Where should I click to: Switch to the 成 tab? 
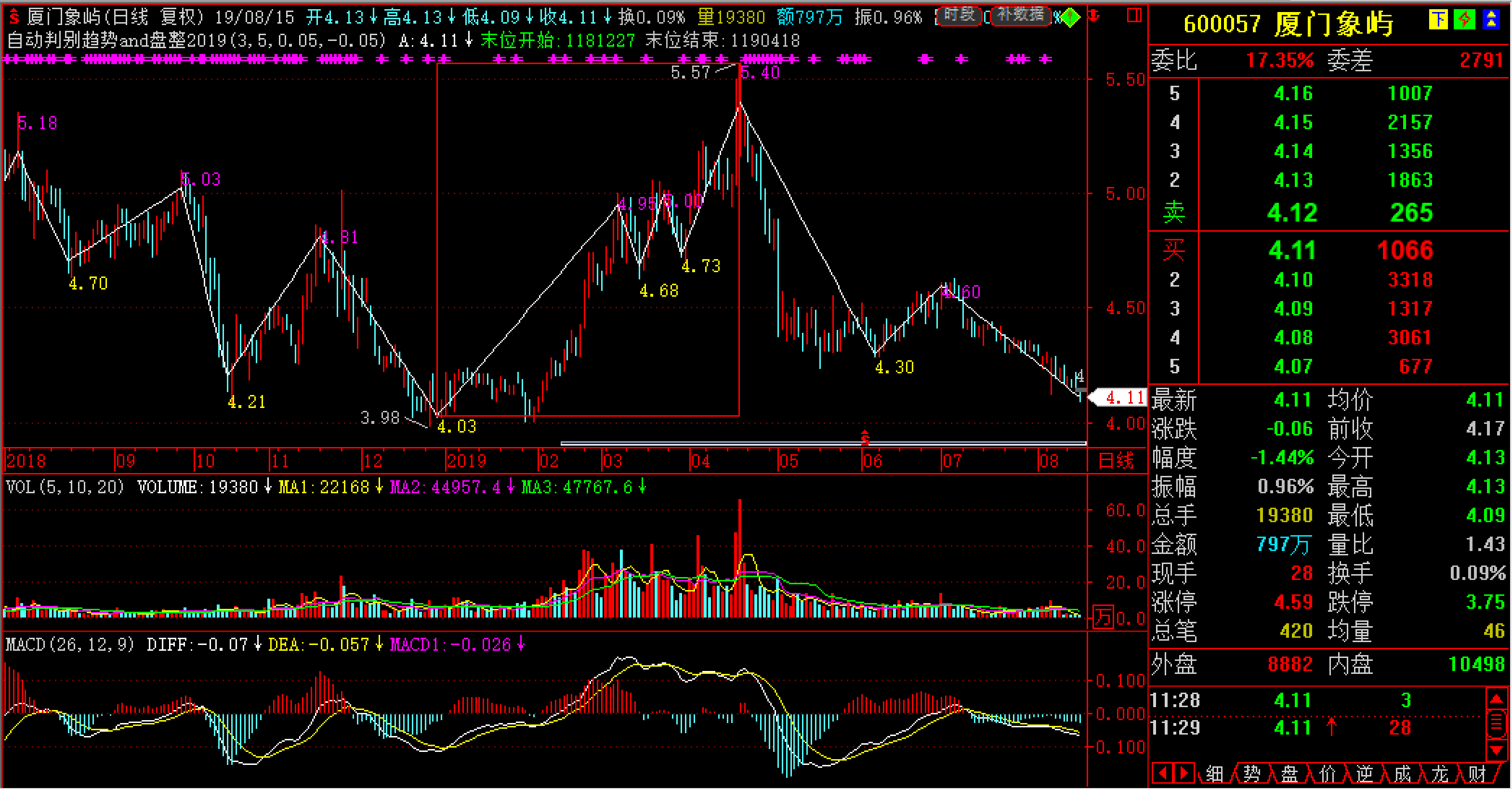(1402, 774)
